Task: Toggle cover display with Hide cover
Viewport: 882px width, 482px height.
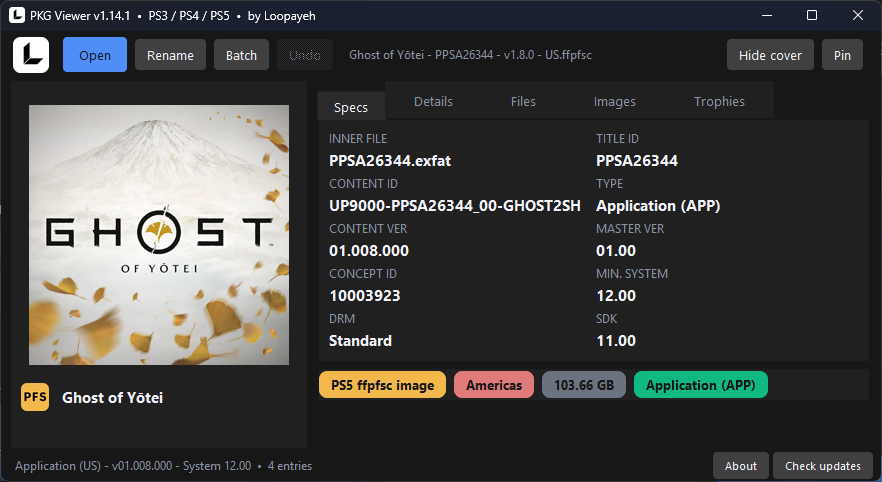Action: click(770, 55)
